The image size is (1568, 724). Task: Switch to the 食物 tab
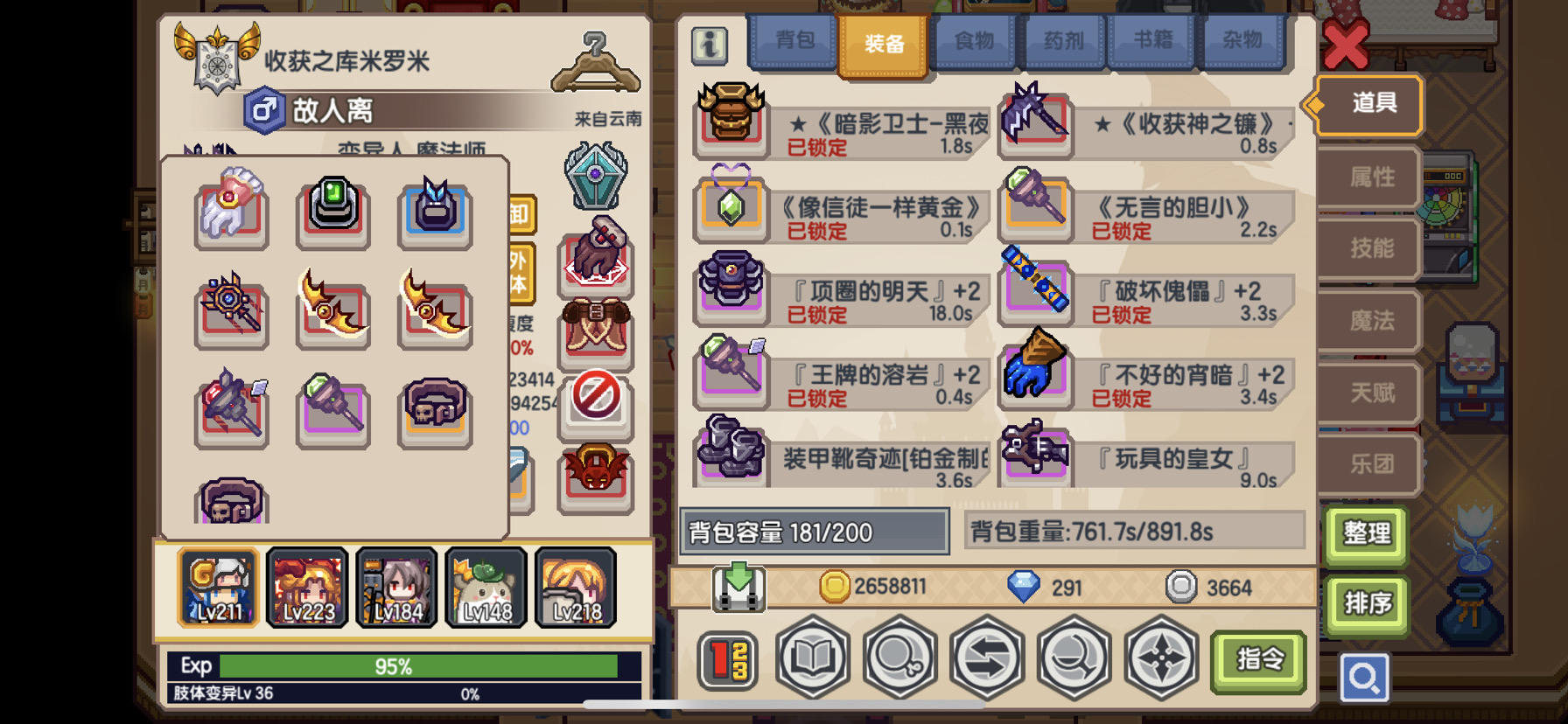(974, 41)
